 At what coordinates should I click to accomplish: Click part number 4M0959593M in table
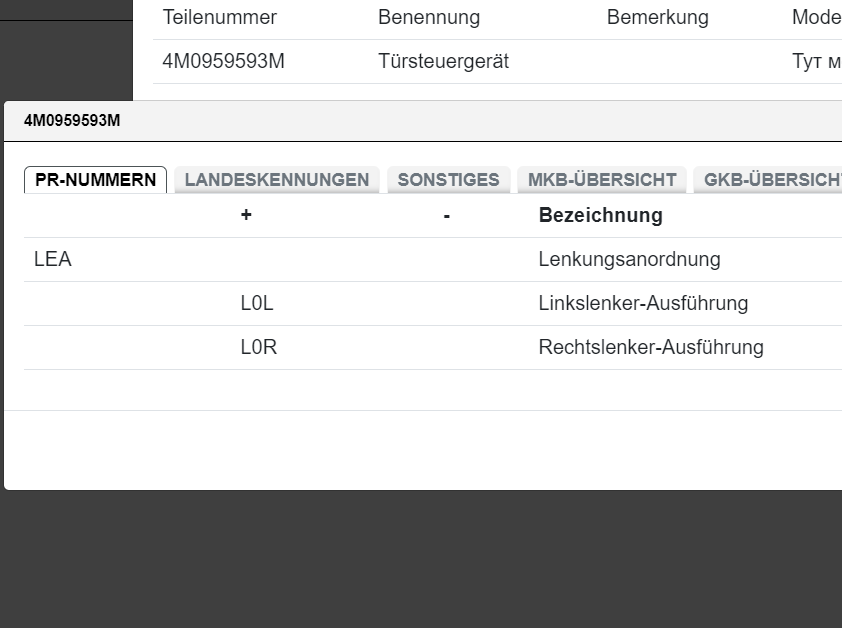(223, 62)
